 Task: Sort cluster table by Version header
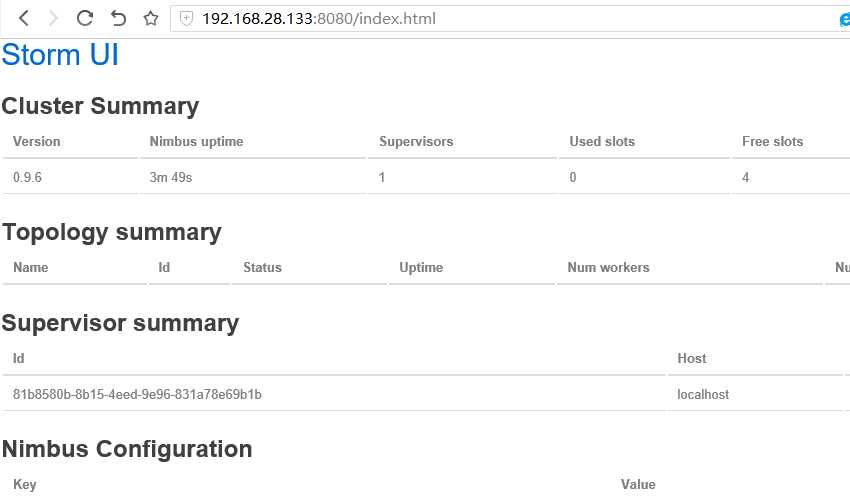coord(37,142)
